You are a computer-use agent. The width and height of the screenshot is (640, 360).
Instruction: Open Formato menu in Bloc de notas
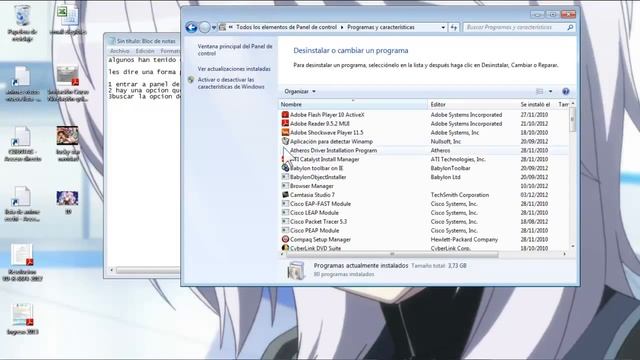point(169,51)
